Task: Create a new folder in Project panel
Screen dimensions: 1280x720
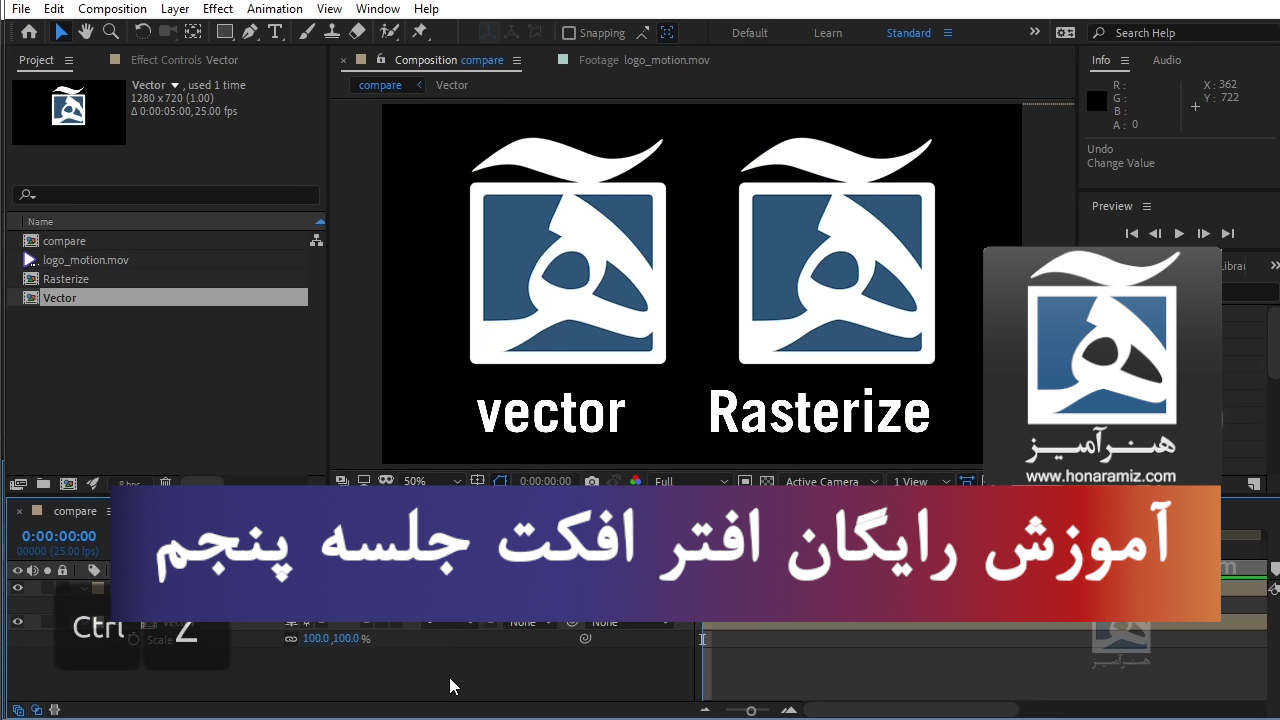Action: point(43,483)
